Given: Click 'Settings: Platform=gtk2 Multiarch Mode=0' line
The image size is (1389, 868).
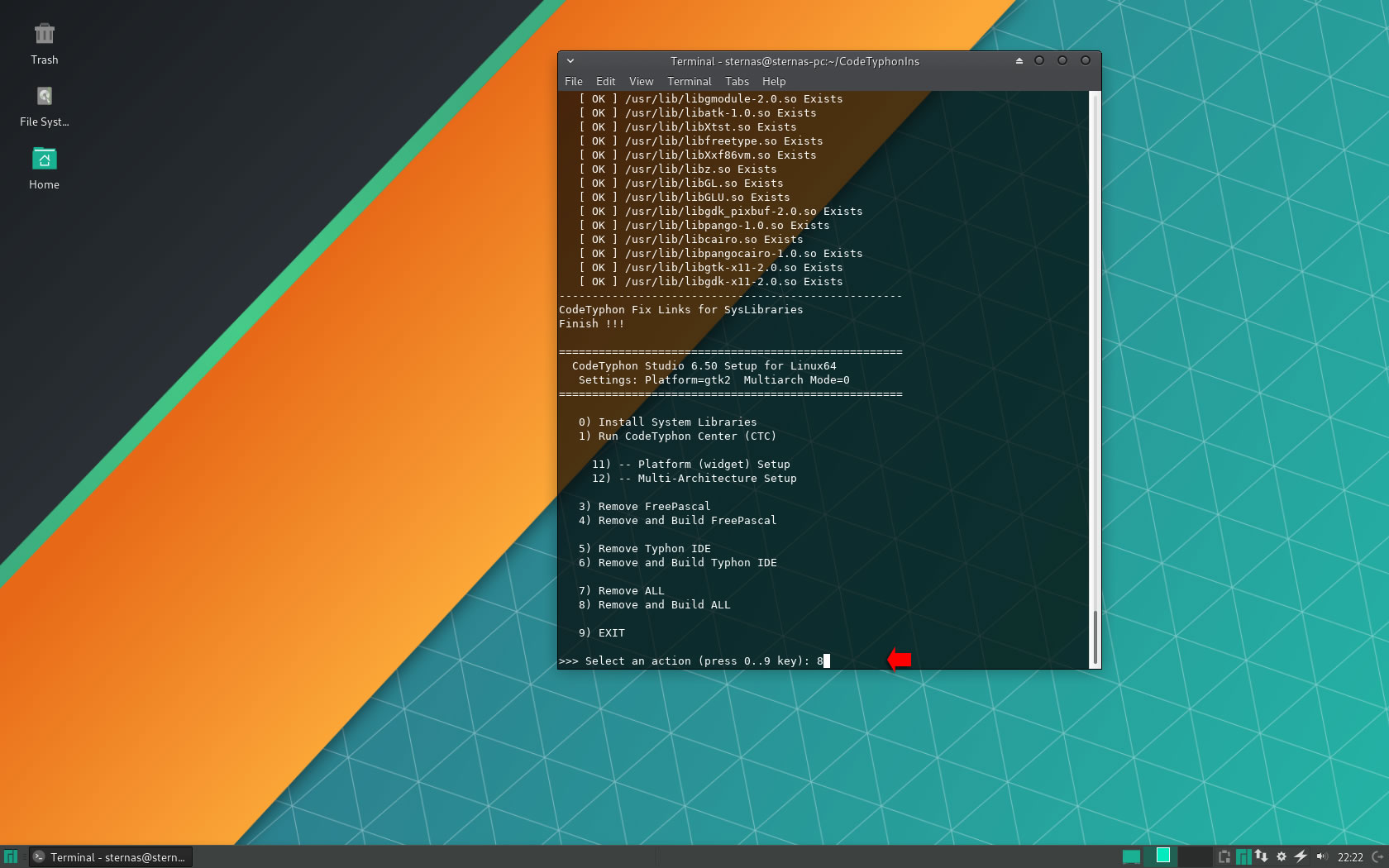Looking at the screenshot, I should point(714,380).
